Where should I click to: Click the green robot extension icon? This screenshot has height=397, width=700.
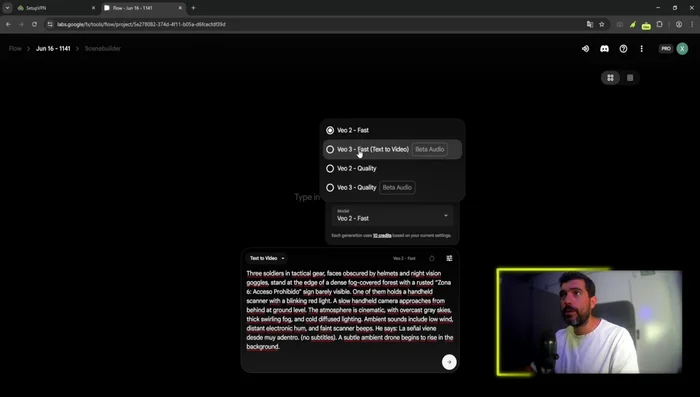point(646,25)
